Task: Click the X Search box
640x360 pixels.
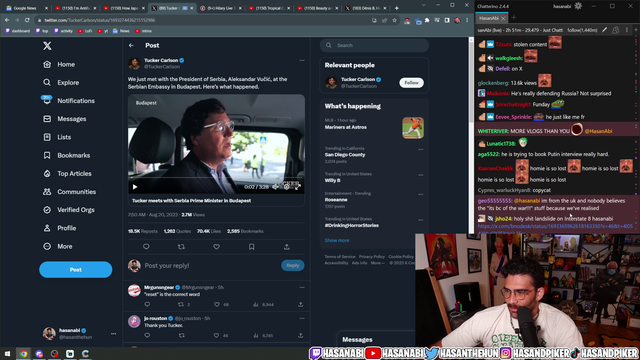Action: (x=374, y=45)
